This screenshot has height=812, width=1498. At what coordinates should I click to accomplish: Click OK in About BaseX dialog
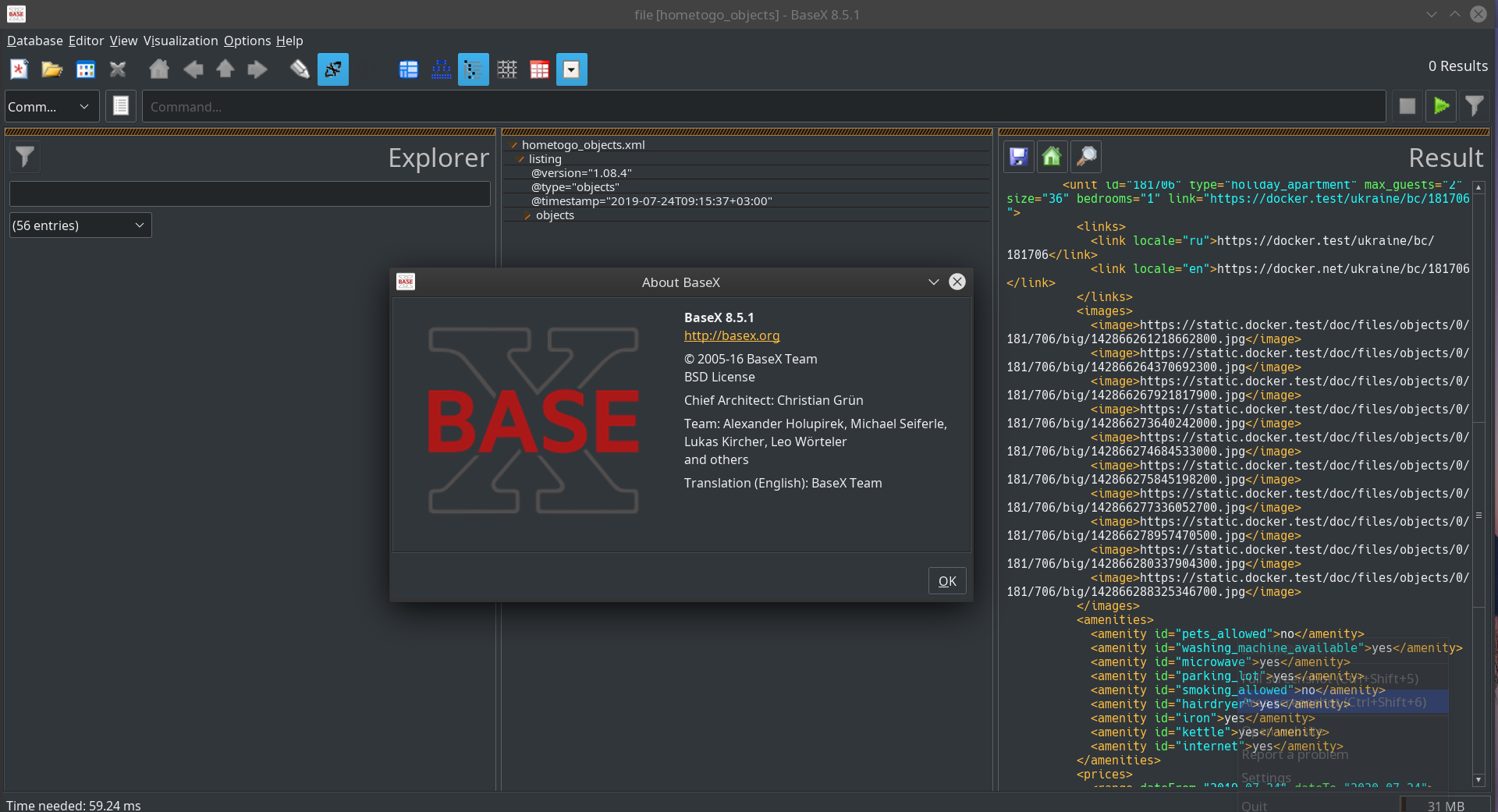(947, 581)
